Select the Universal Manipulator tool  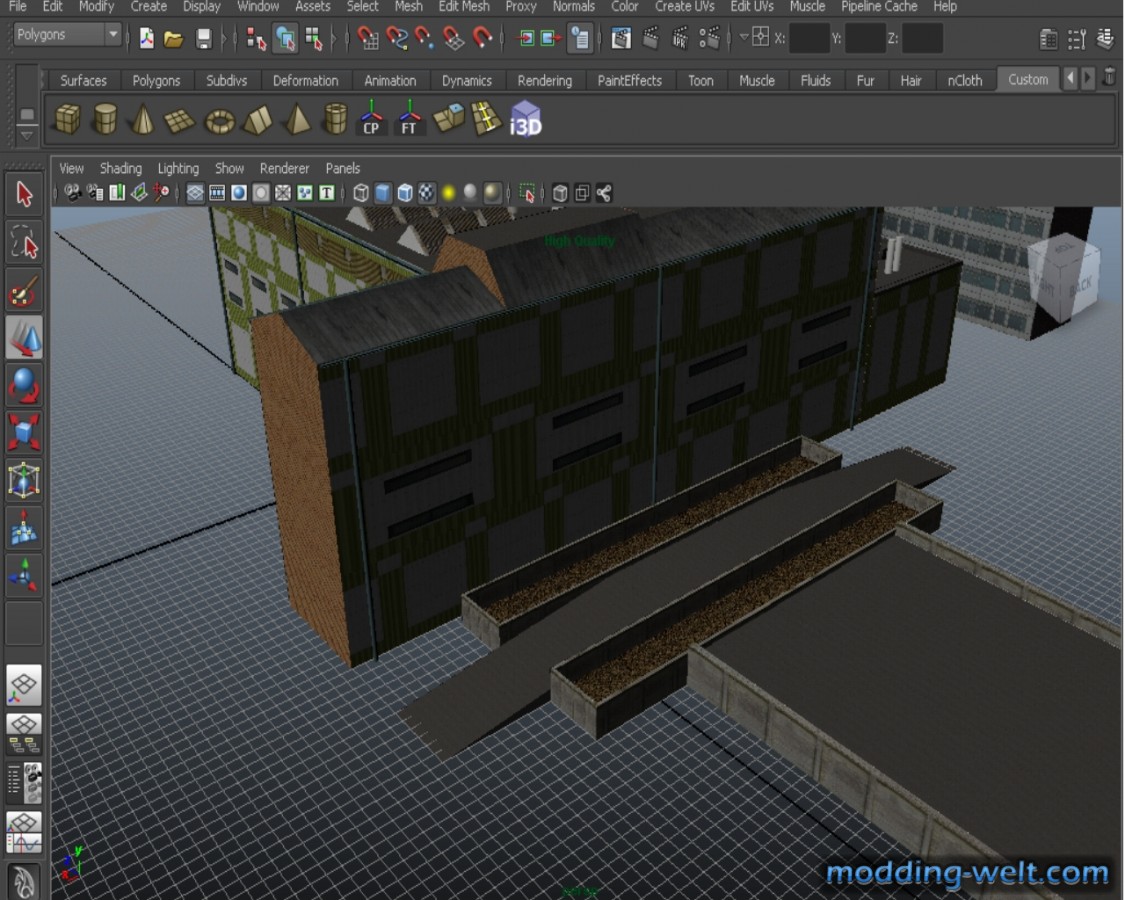pos(24,480)
